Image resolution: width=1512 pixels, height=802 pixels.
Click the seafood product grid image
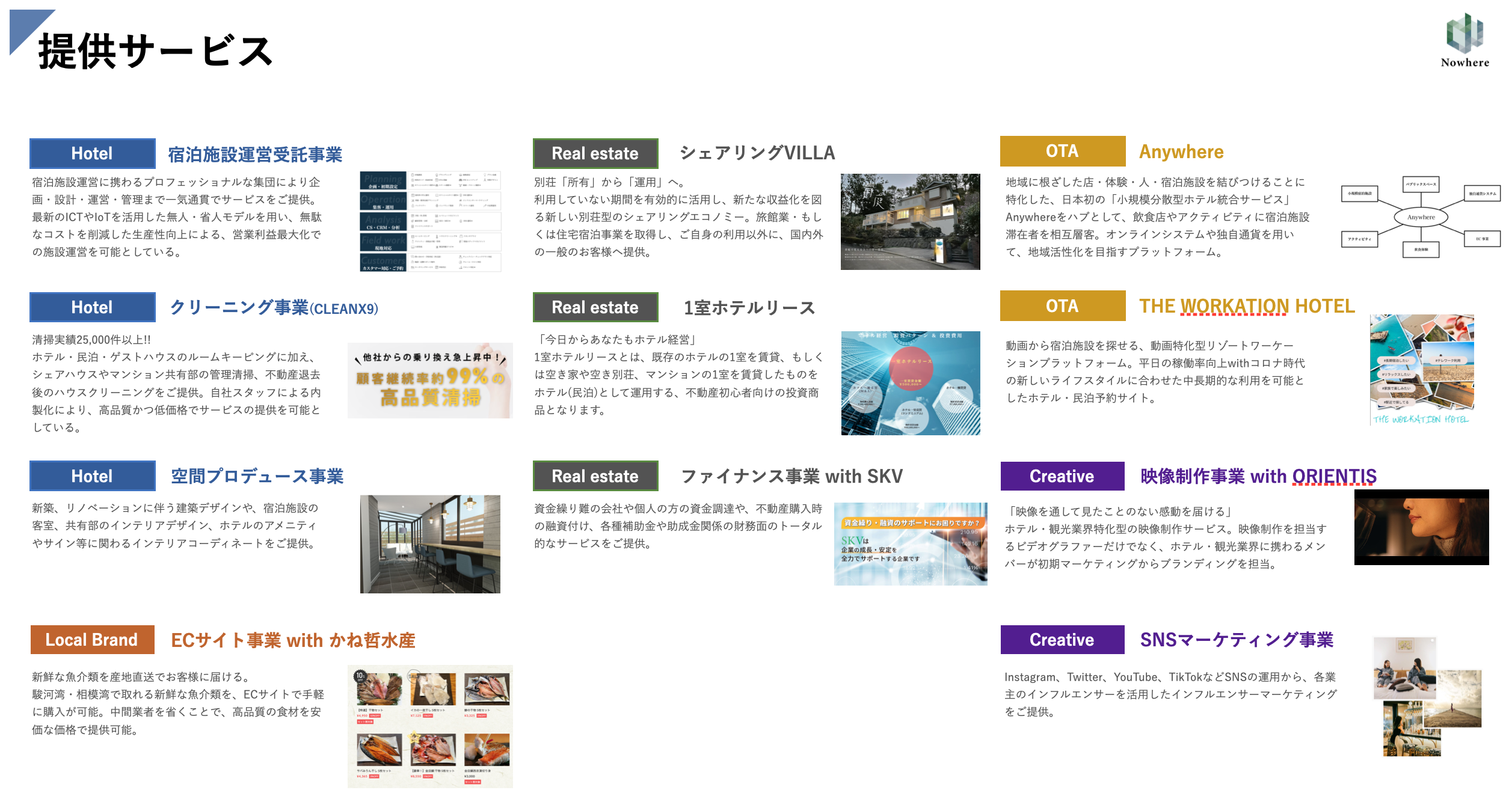click(x=429, y=726)
